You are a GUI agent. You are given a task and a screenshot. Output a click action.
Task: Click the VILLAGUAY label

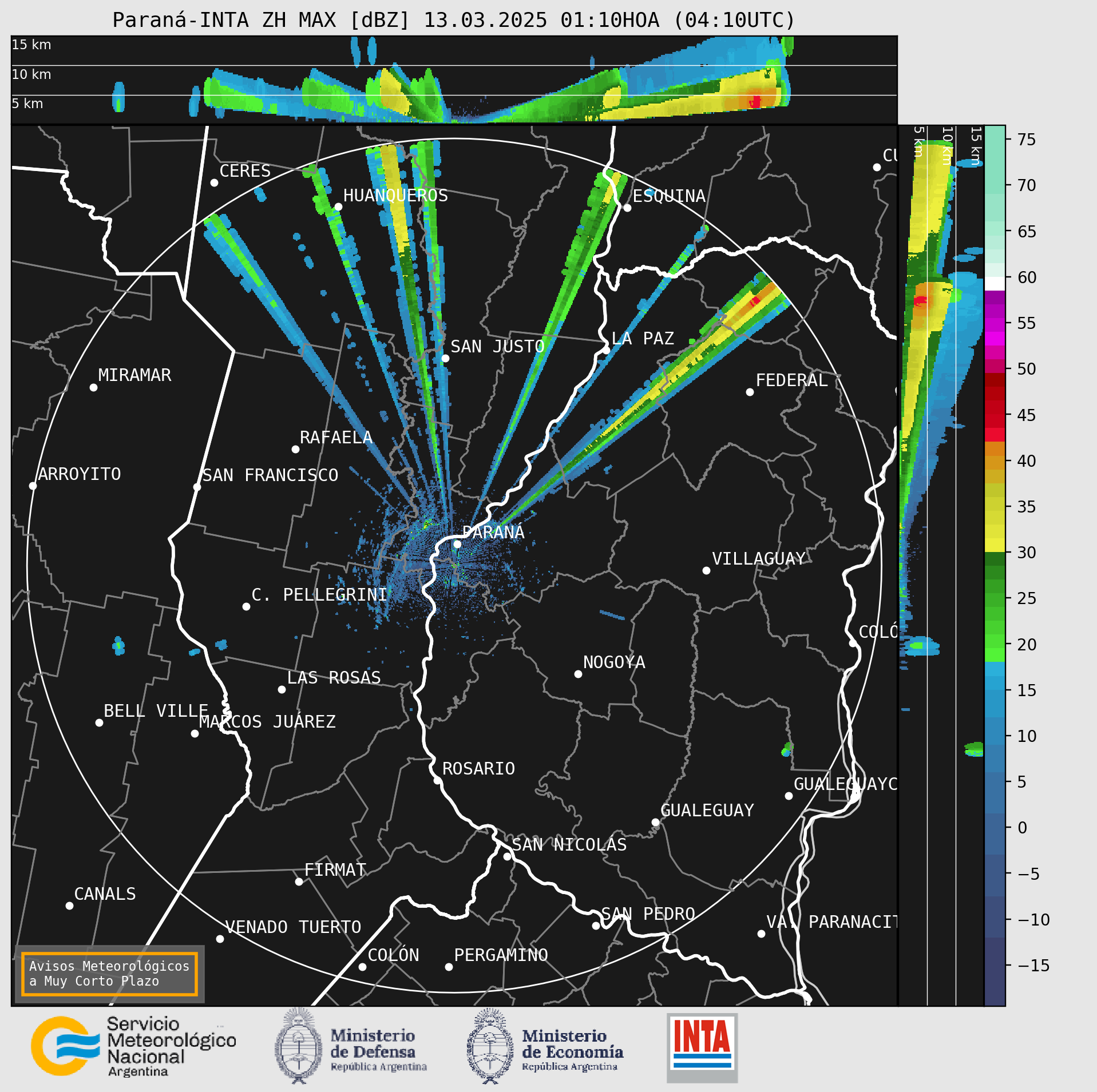759,558
